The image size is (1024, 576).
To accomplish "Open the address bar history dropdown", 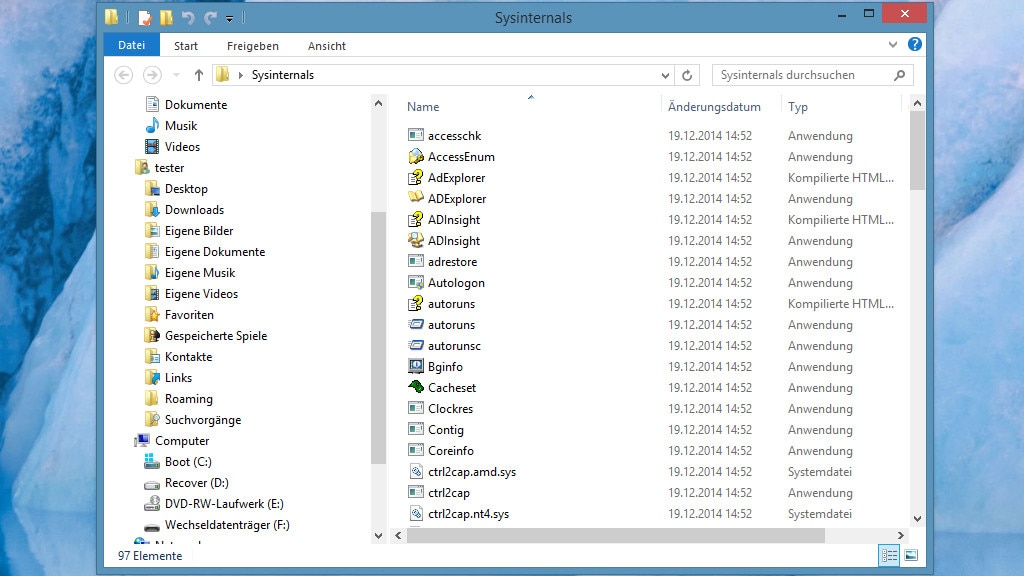I will tap(665, 75).
